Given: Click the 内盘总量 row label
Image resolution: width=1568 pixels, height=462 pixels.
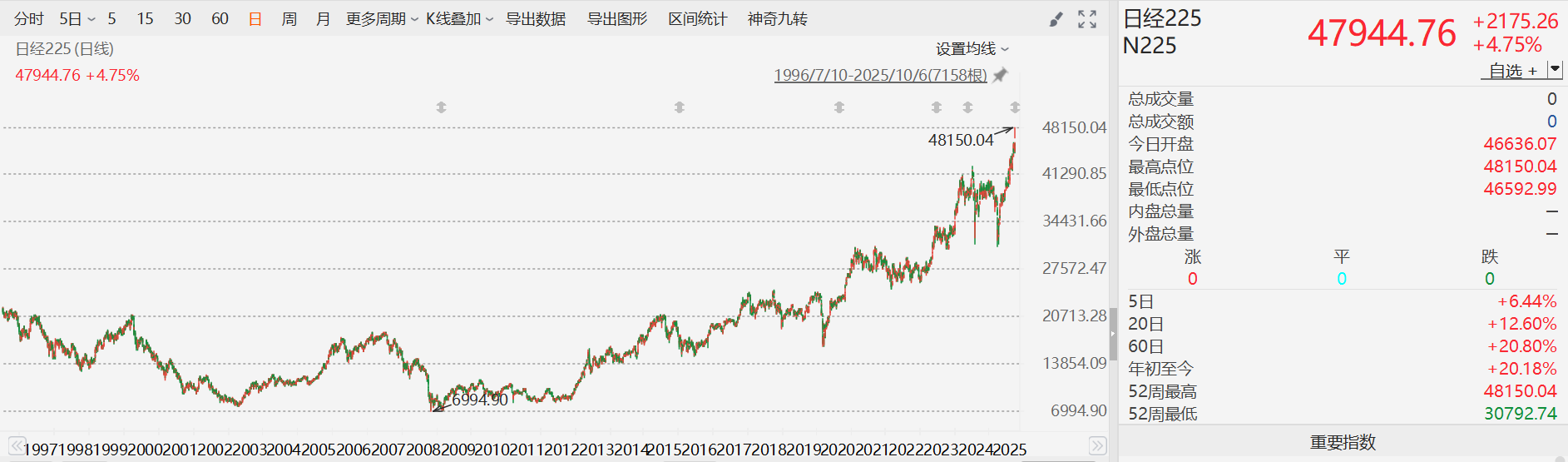Looking at the screenshot, I should (x=1161, y=211).
